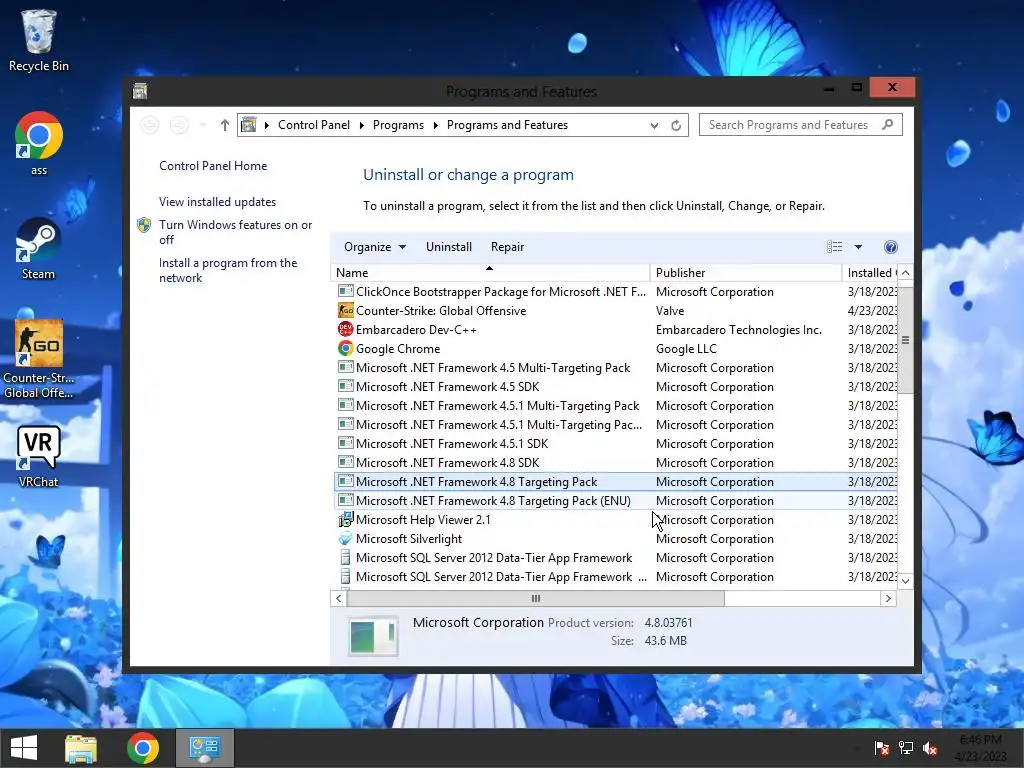Viewport: 1024px width, 768px height.
Task: Click the Control Panel address bar icon
Action: click(x=249, y=125)
